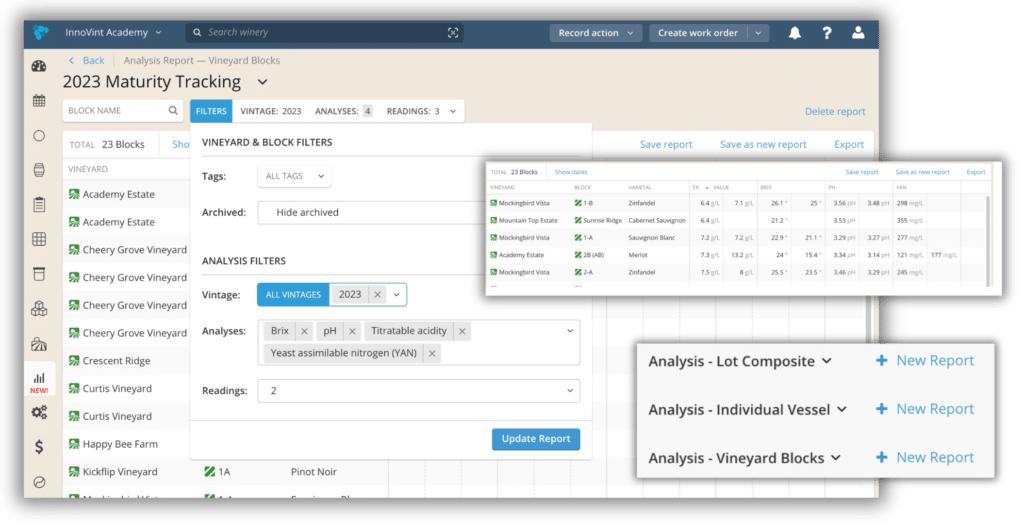Click the Crescent Ridge leaf icon

tap(74, 361)
